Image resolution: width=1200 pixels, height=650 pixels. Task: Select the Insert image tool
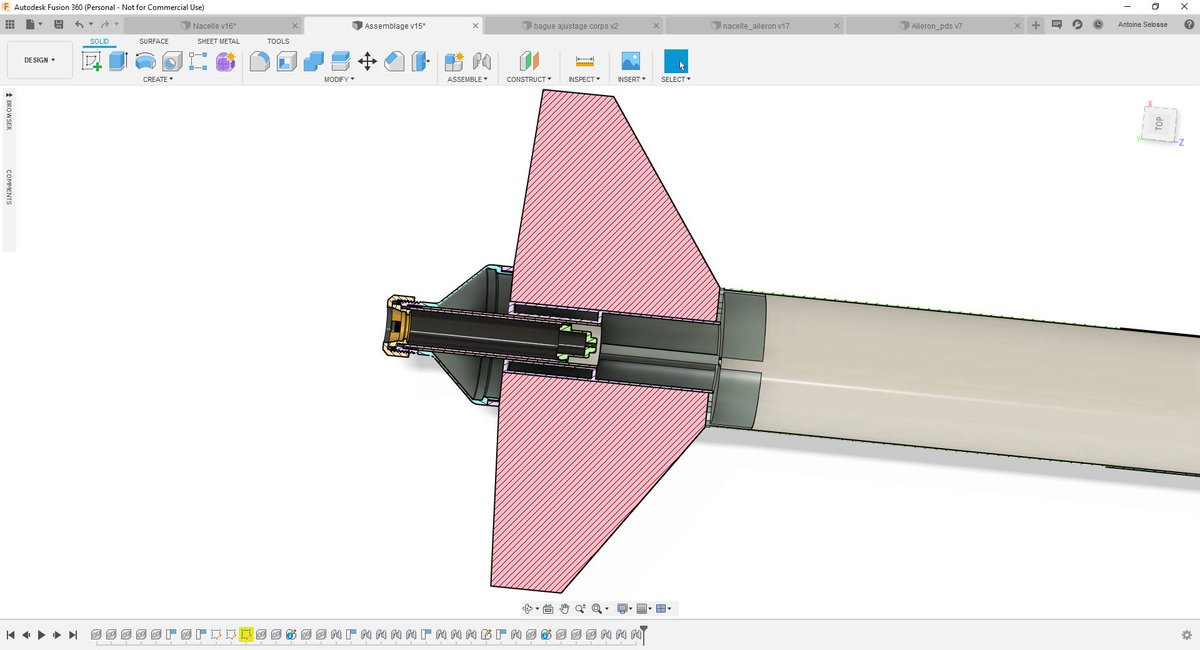pos(630,61)
